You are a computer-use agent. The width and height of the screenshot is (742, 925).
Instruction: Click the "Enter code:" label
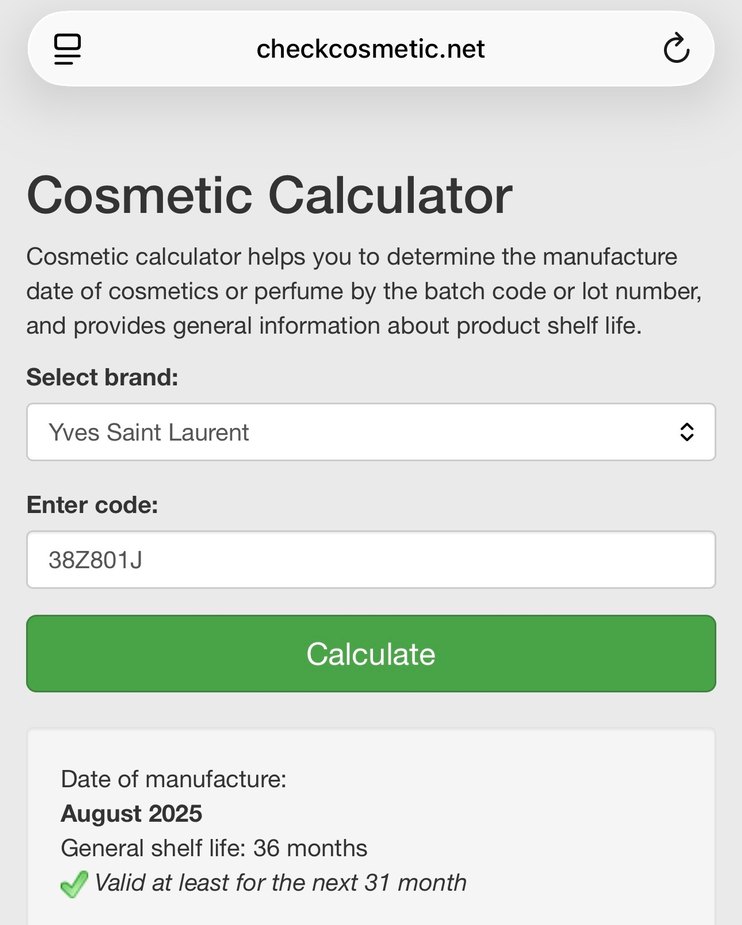click(x=92, y=505)
